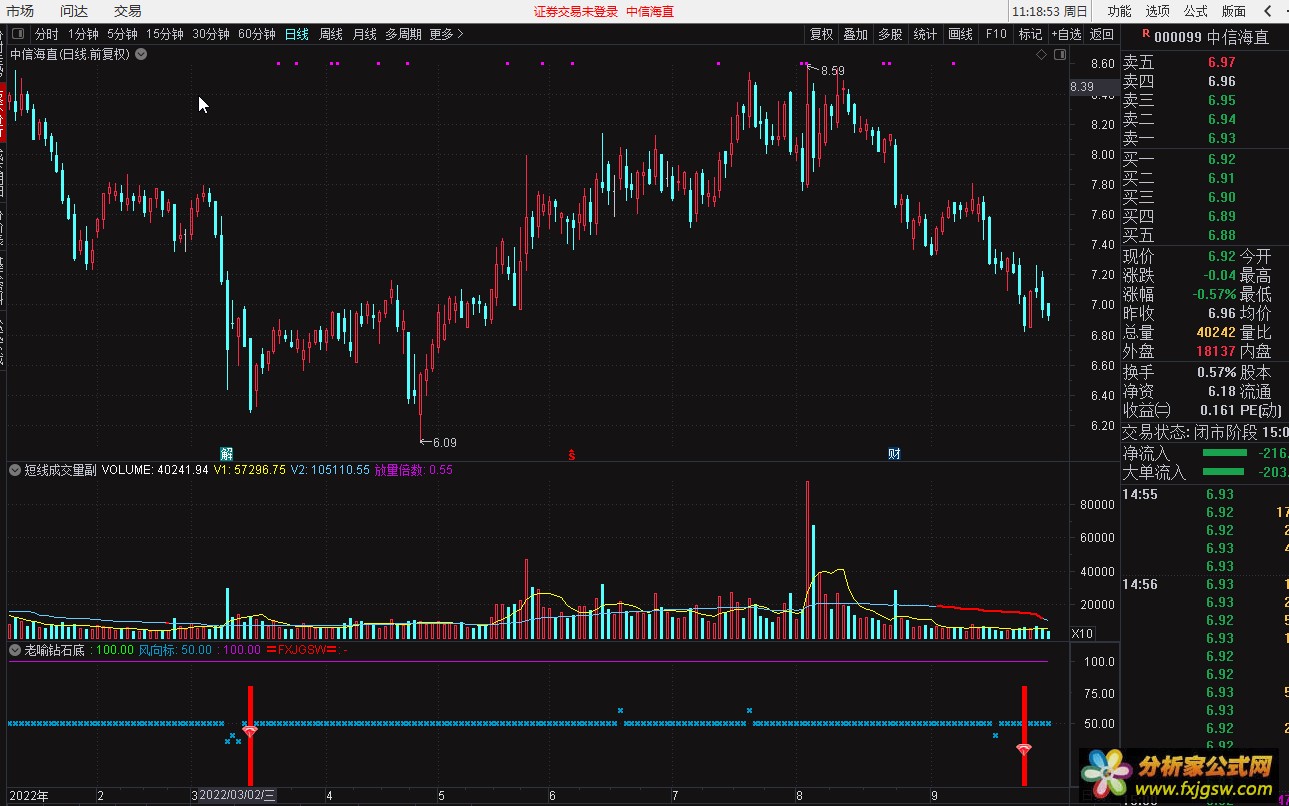Switch to the 月线 monthly period

point(365,34)
